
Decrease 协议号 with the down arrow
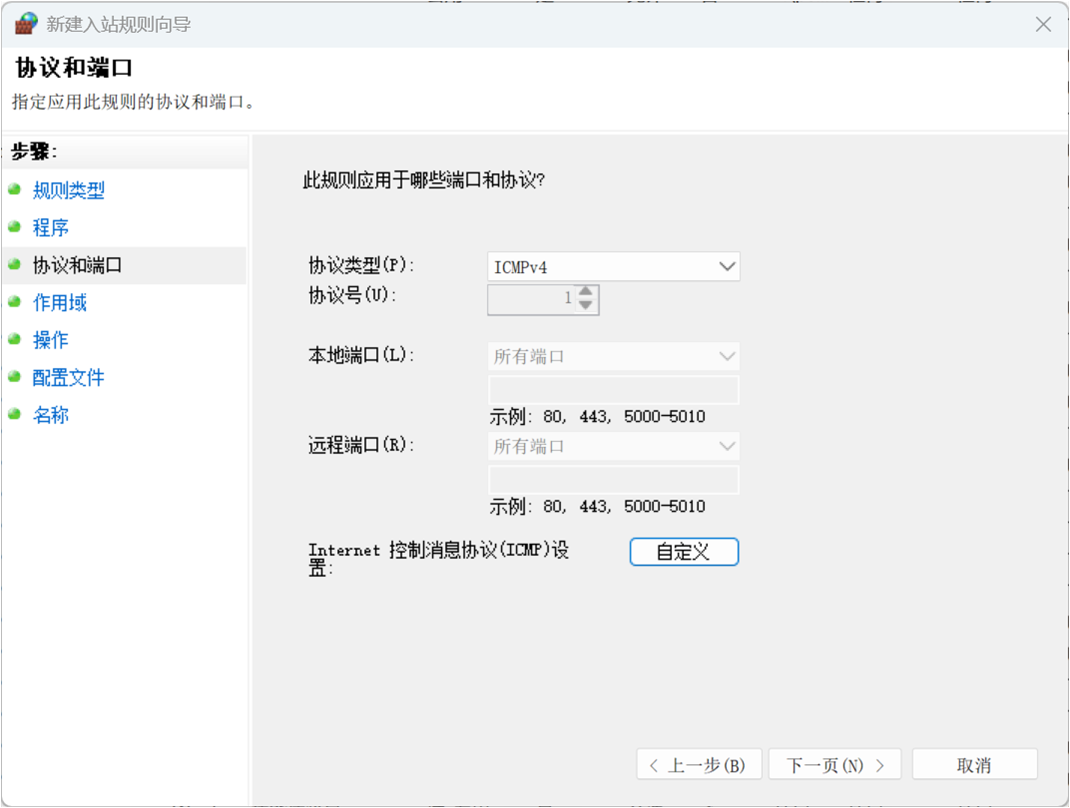pos(586,306)
